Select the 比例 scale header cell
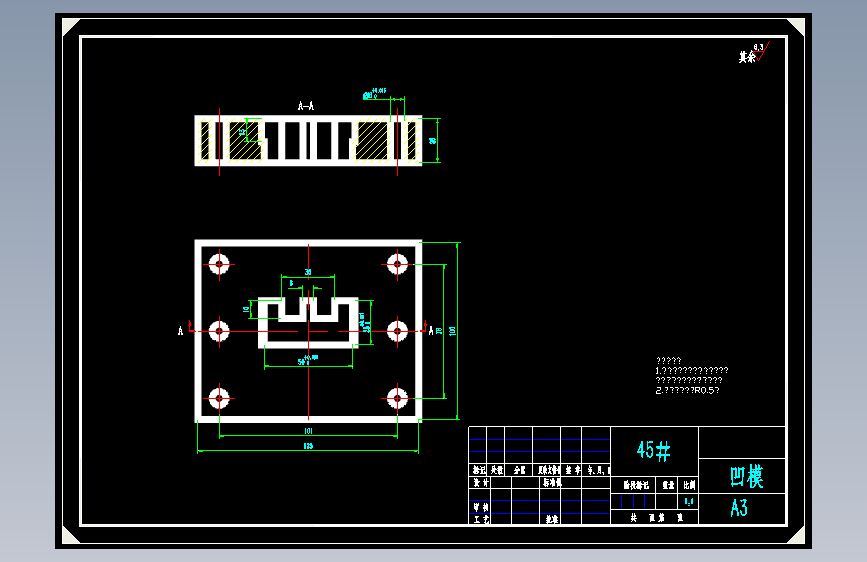 click(689, 485)
